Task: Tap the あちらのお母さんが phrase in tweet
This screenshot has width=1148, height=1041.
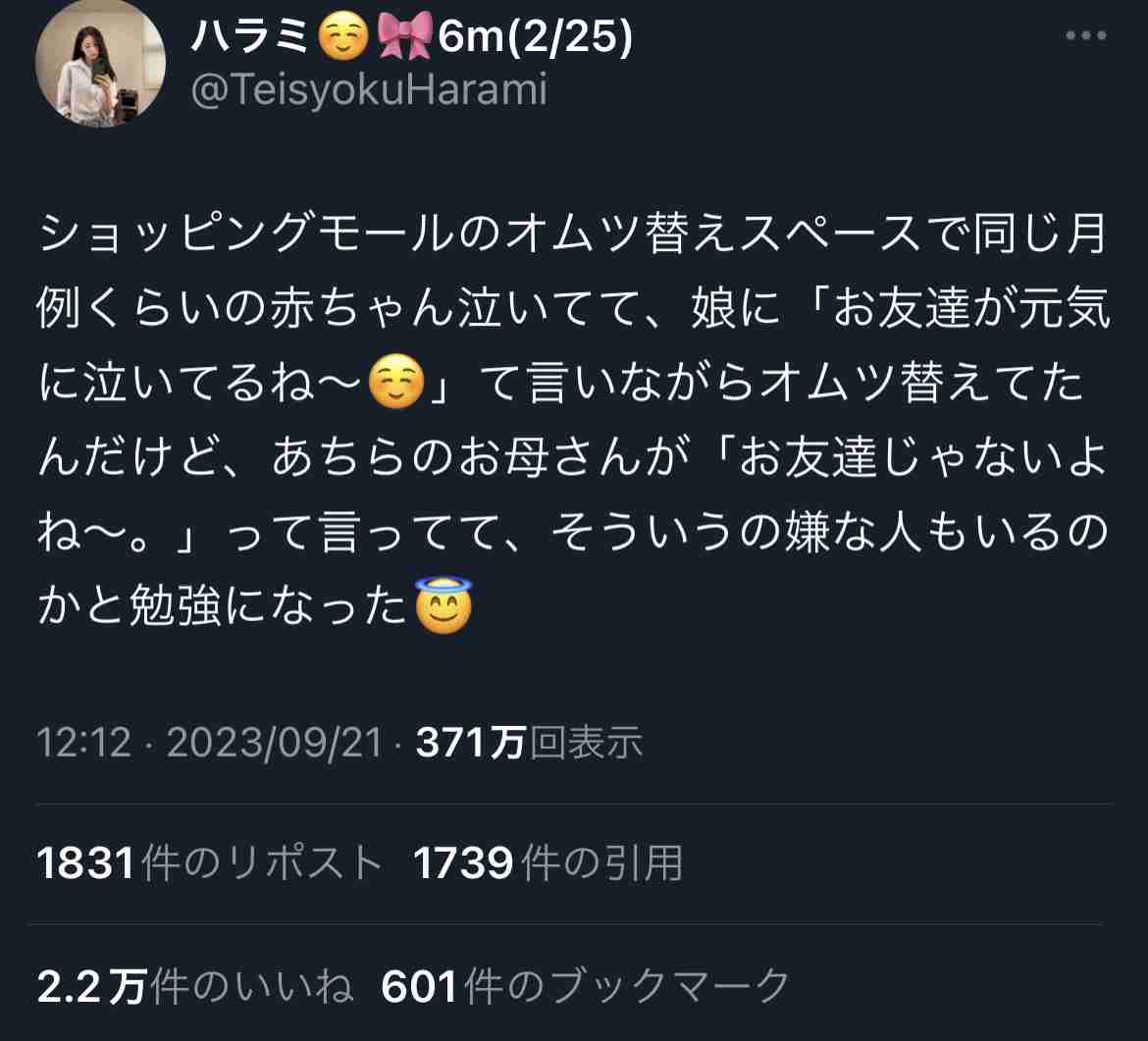Action: [480, 457]
